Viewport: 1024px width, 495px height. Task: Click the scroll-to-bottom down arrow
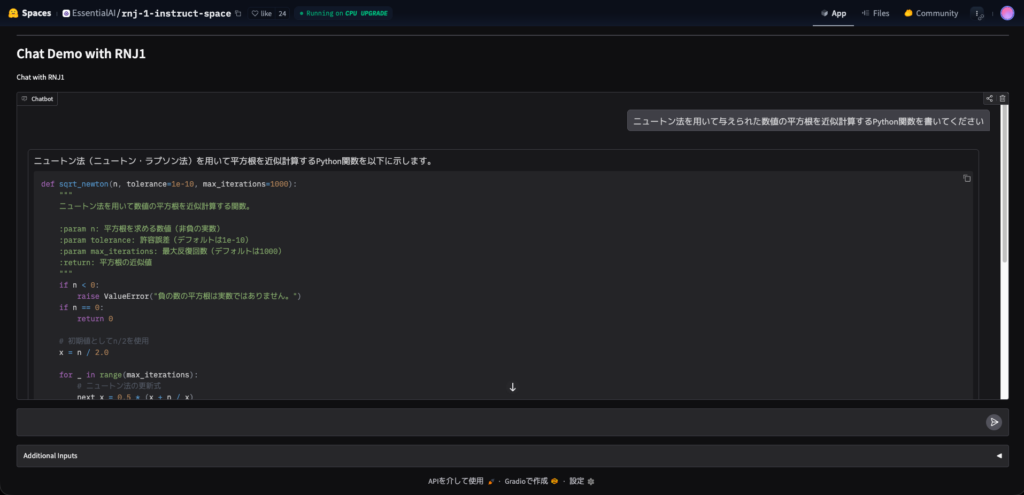coord(512,387)
